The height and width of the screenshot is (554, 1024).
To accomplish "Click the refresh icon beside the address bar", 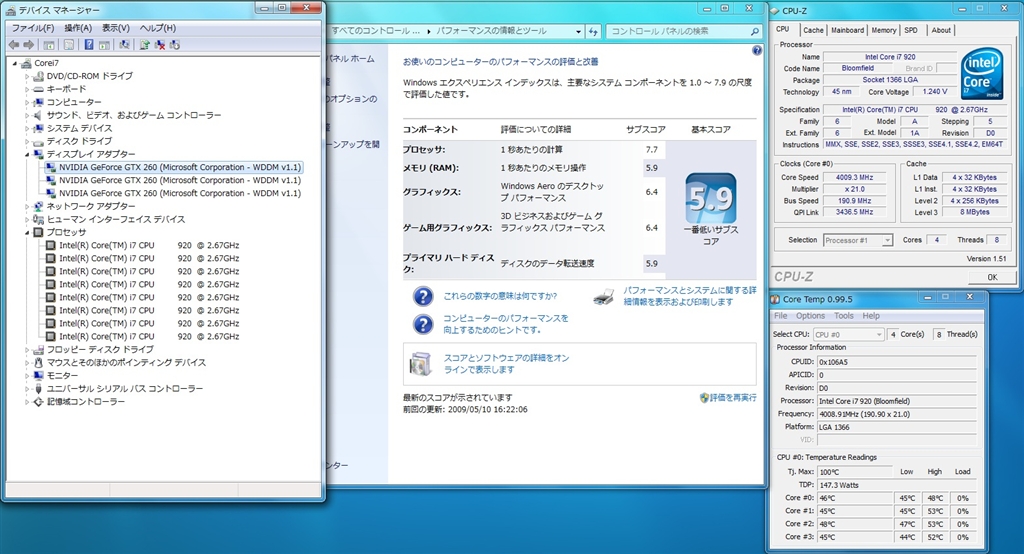I will point(593,31).
